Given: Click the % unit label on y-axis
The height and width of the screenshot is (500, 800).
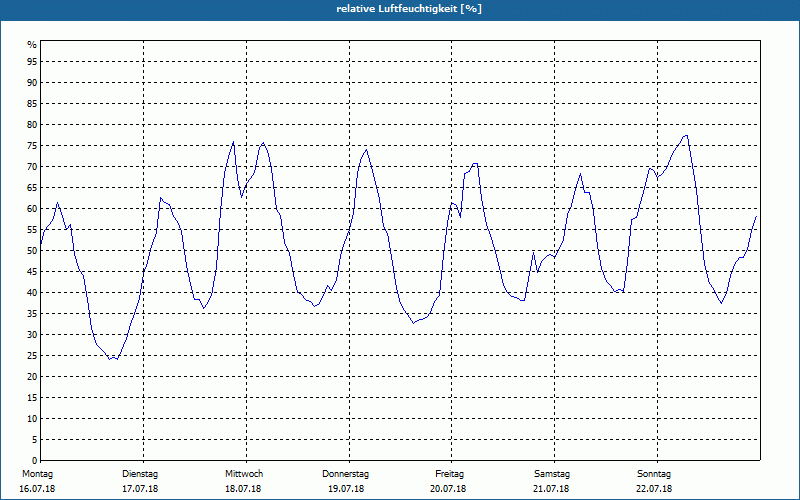Looking at the screenshot, I should click(32, 45).
